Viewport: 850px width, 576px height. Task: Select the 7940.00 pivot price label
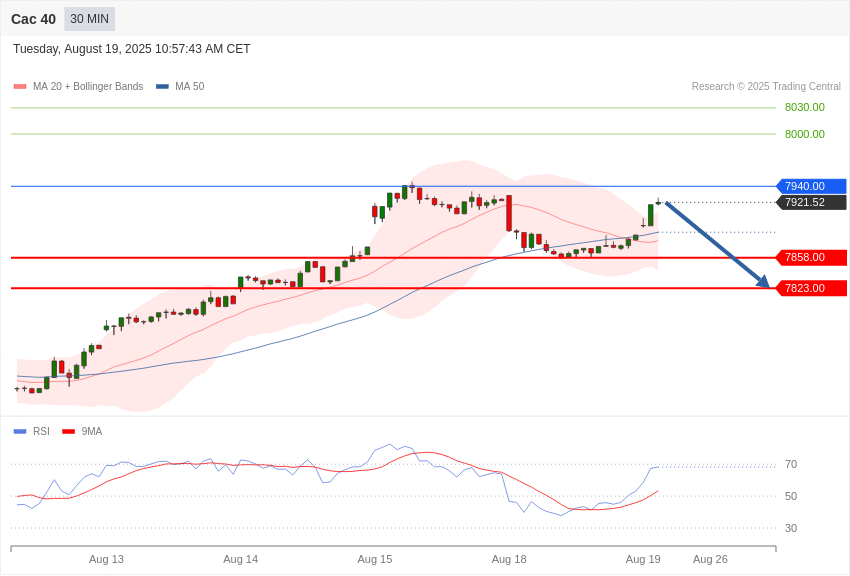pyautogui.click(x=812, y=186)
